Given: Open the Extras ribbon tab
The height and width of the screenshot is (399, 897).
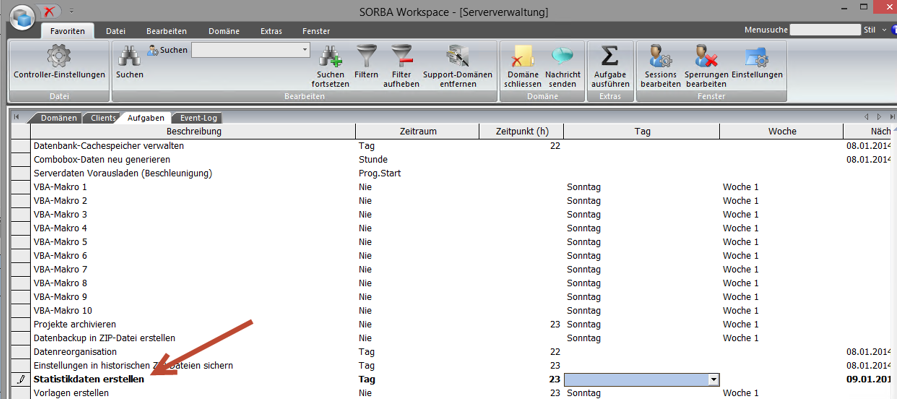Looking at the screenshot, I should tap(271, 31).
